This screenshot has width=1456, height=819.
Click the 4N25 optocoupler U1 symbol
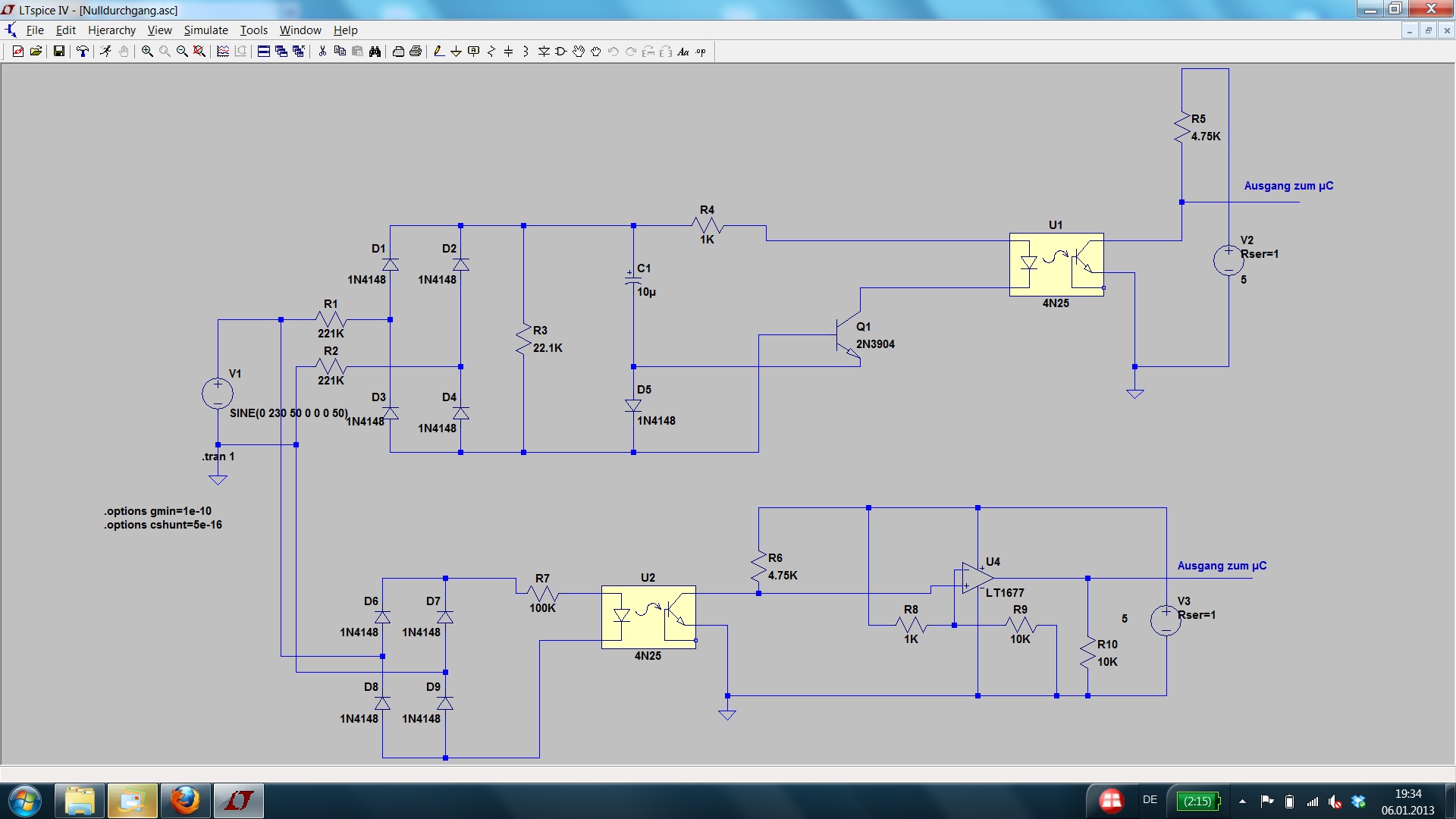point(1056,264)
